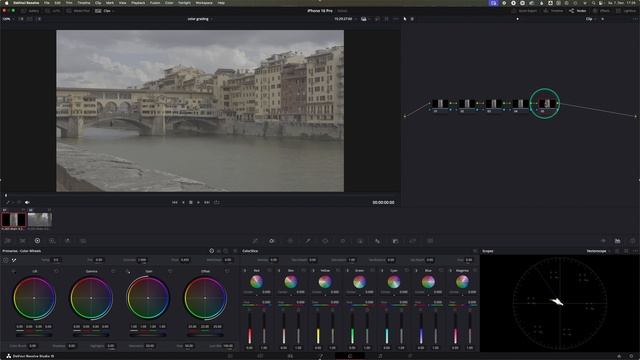
Task: Open the Key palette
Action: click(x=395, y=241)
